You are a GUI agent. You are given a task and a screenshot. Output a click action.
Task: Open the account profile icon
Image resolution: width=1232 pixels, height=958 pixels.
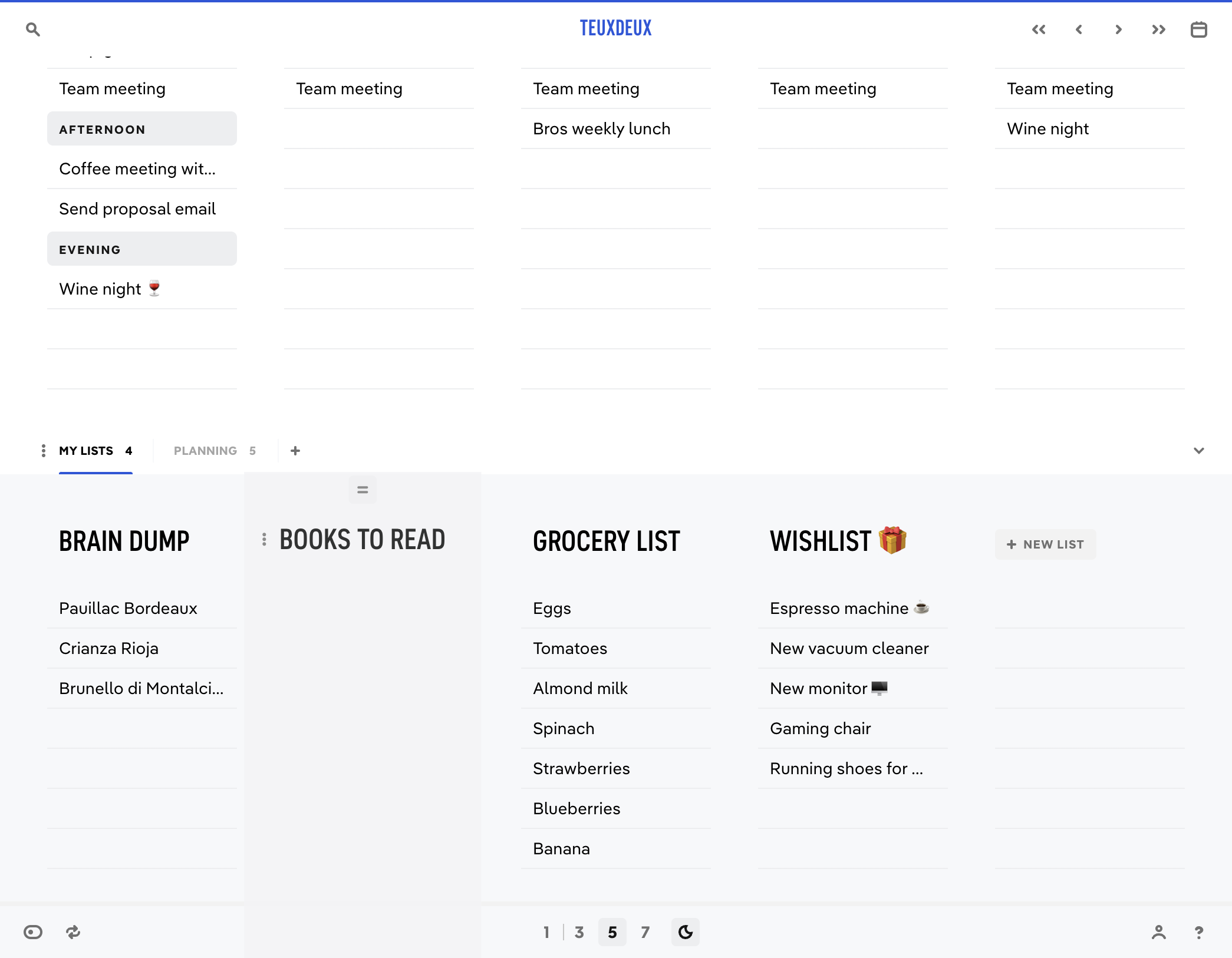click(1159, 932)
